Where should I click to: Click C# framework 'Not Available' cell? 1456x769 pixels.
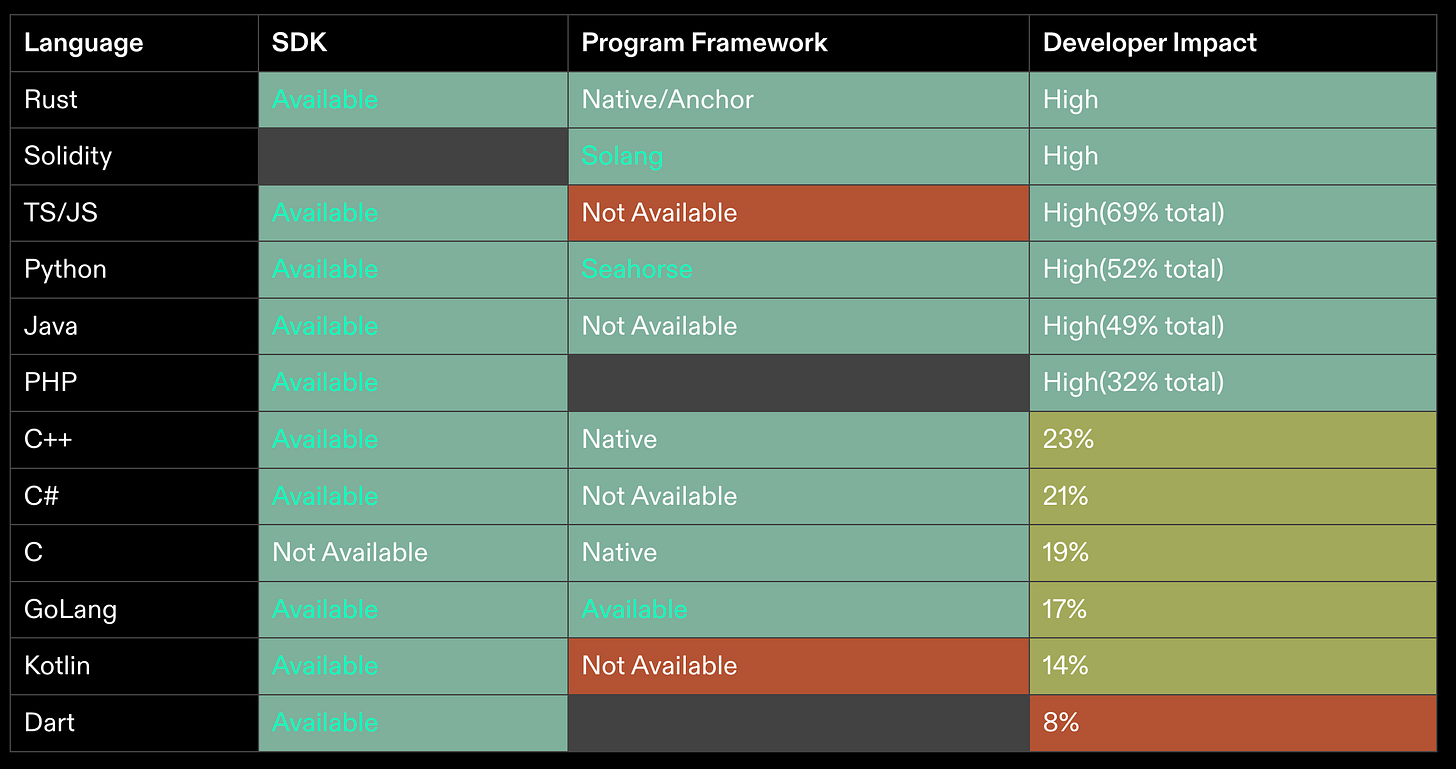pos(798,496)
